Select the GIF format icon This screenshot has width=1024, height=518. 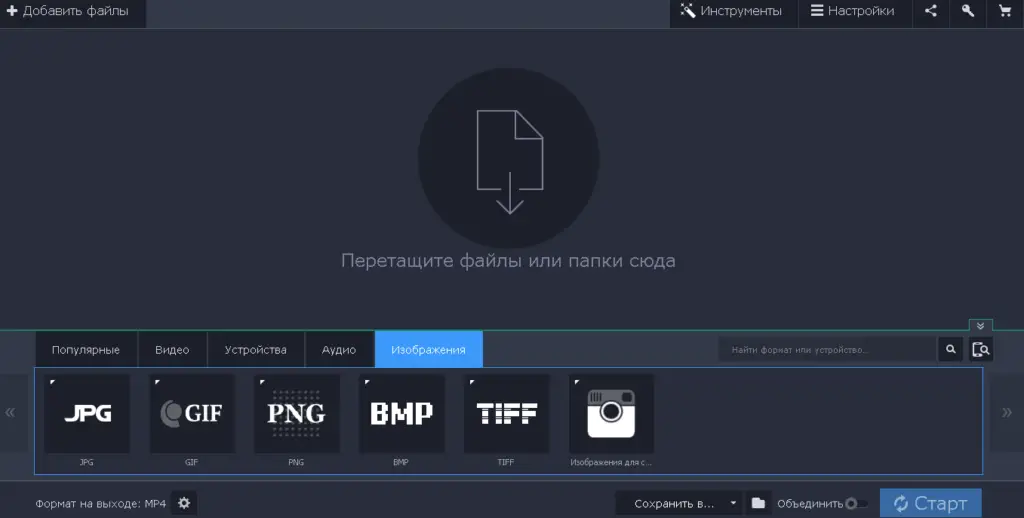click(192, 413)
